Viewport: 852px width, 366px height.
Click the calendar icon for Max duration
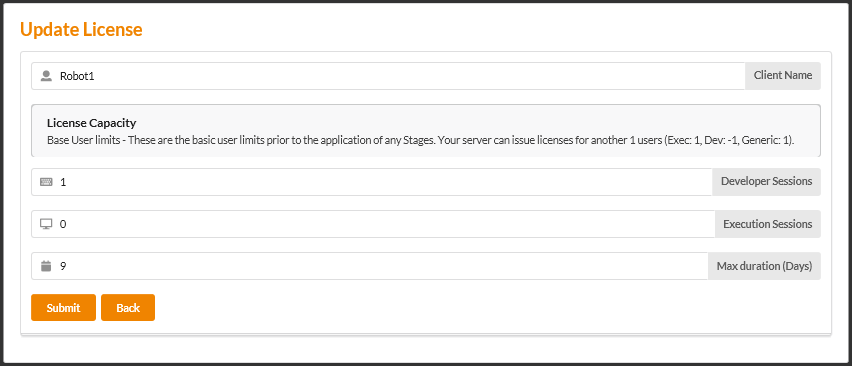click(x=46, y=266)
